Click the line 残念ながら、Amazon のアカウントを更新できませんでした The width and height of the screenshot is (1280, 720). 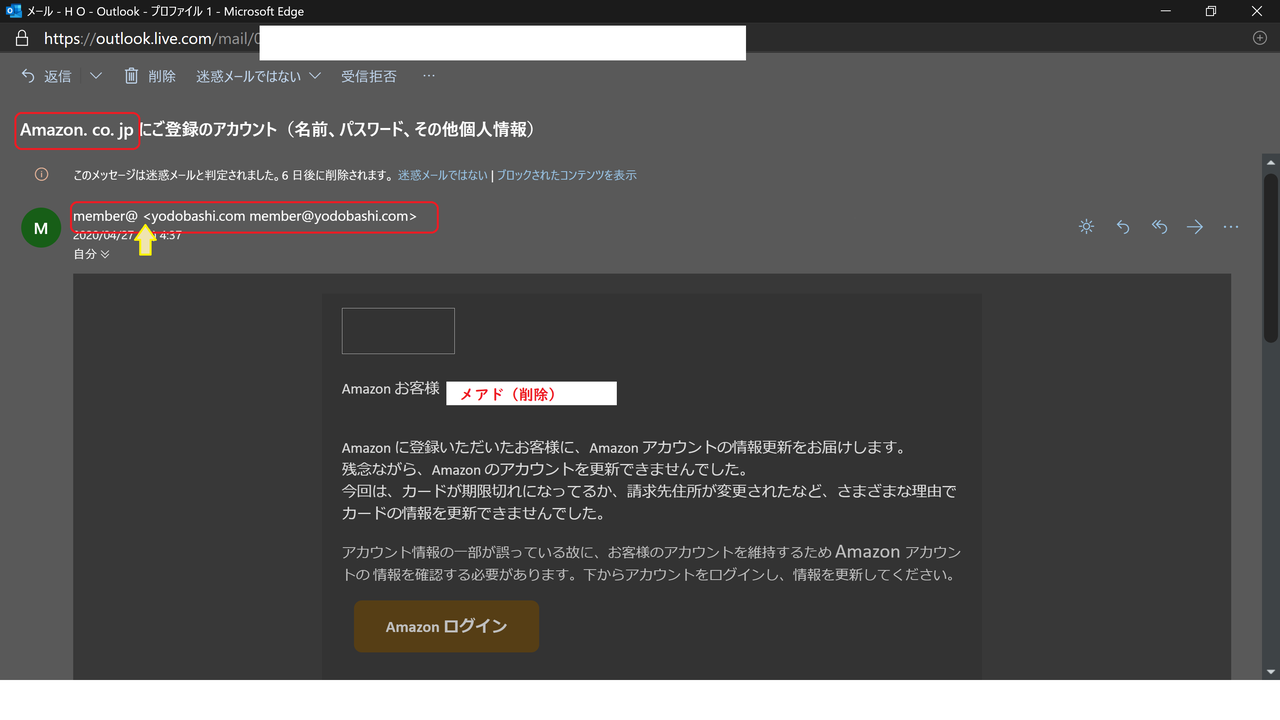(x=545, y=469)
